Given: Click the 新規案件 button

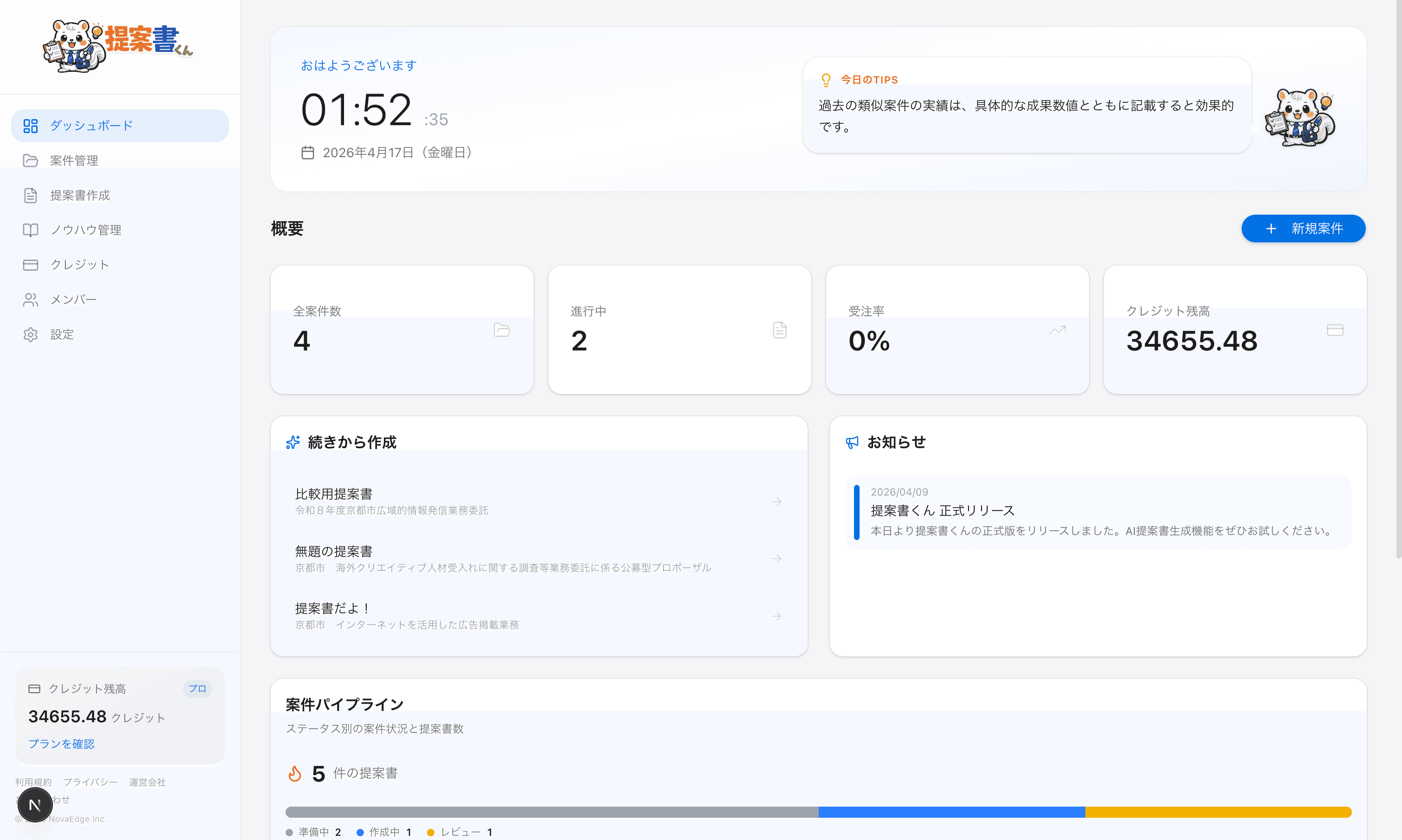Looking at the screenshot, I should coord(1304,229).
